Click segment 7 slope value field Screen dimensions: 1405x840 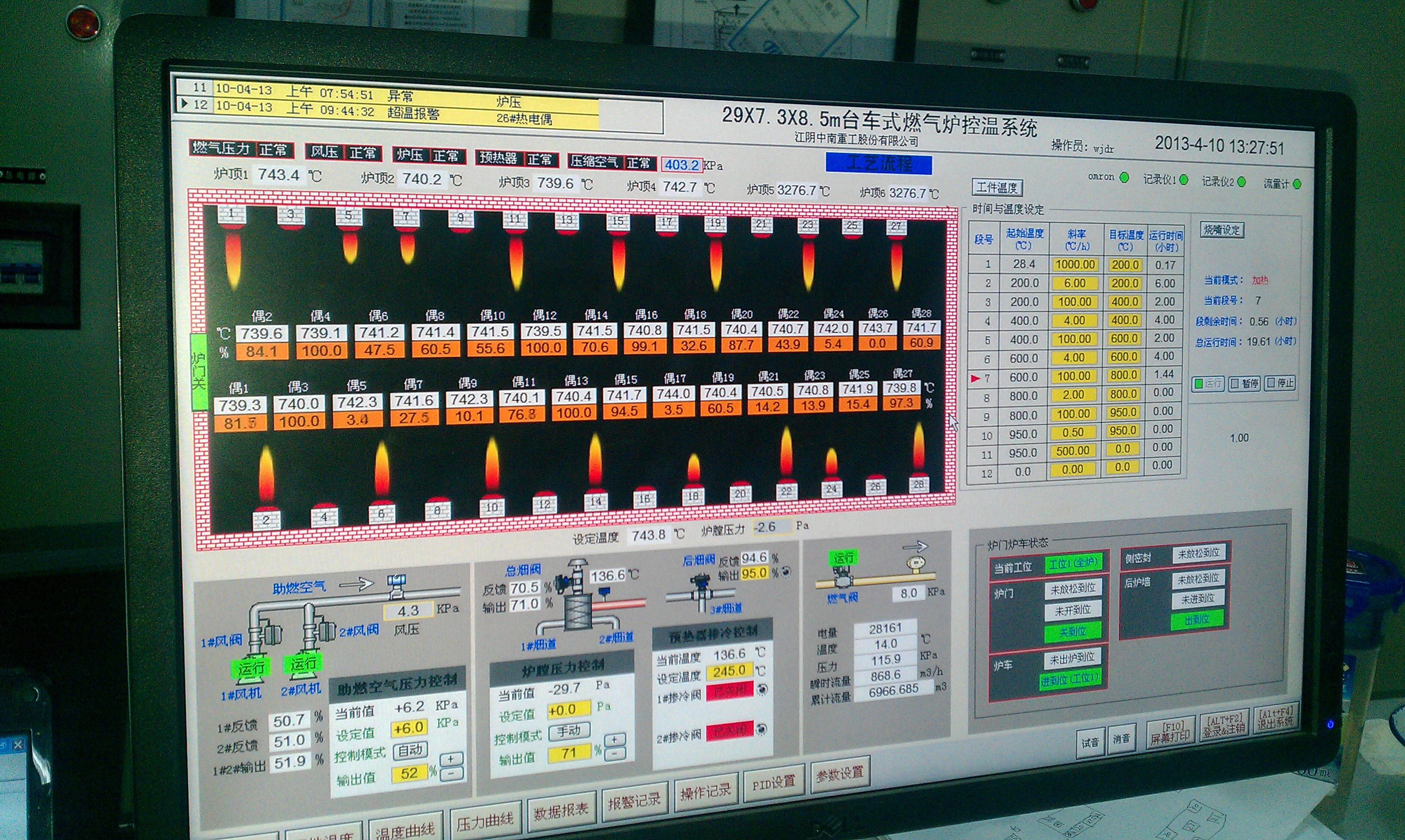click(1074, 377)
